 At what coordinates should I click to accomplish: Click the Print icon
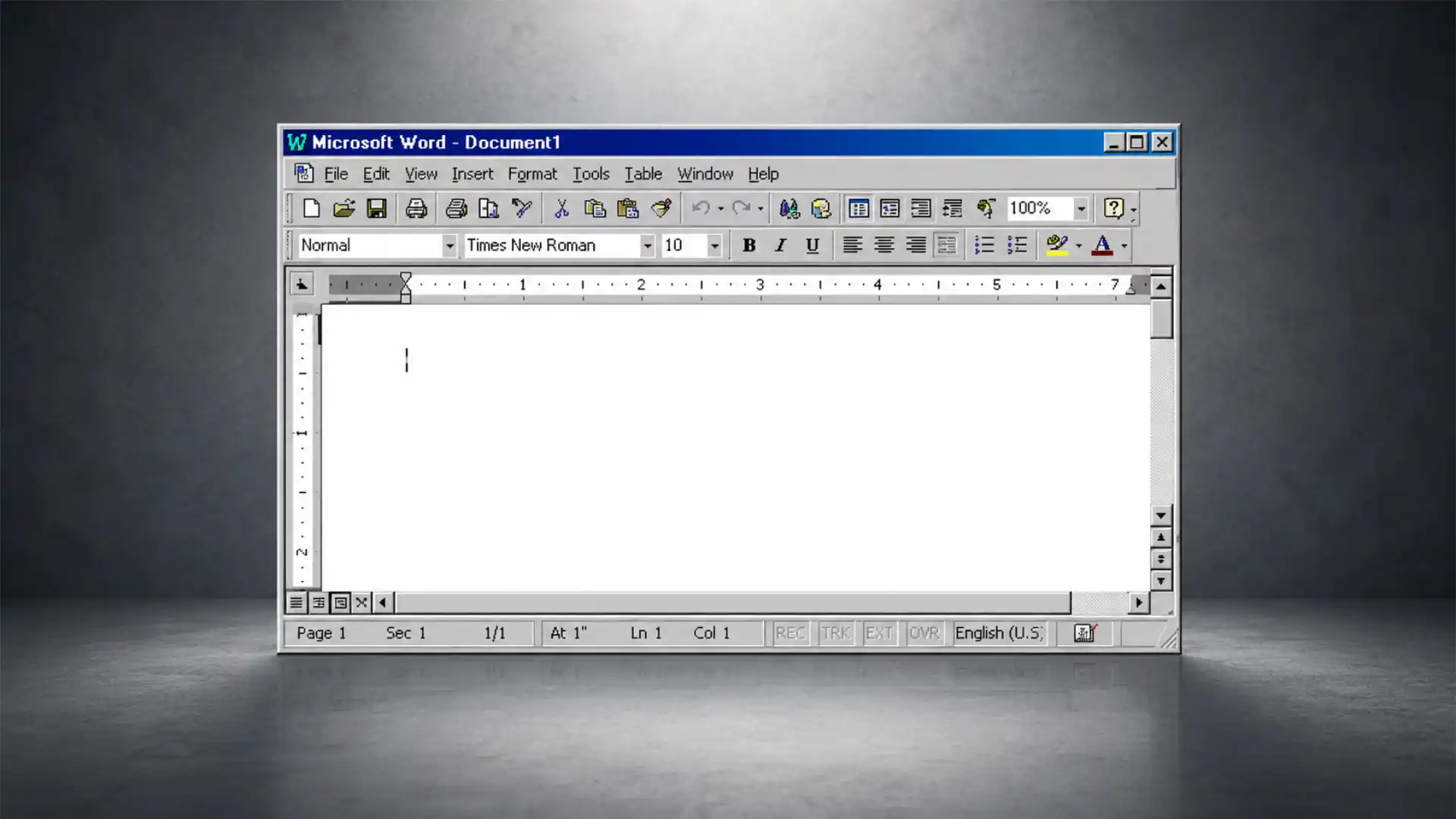[416, 209]
